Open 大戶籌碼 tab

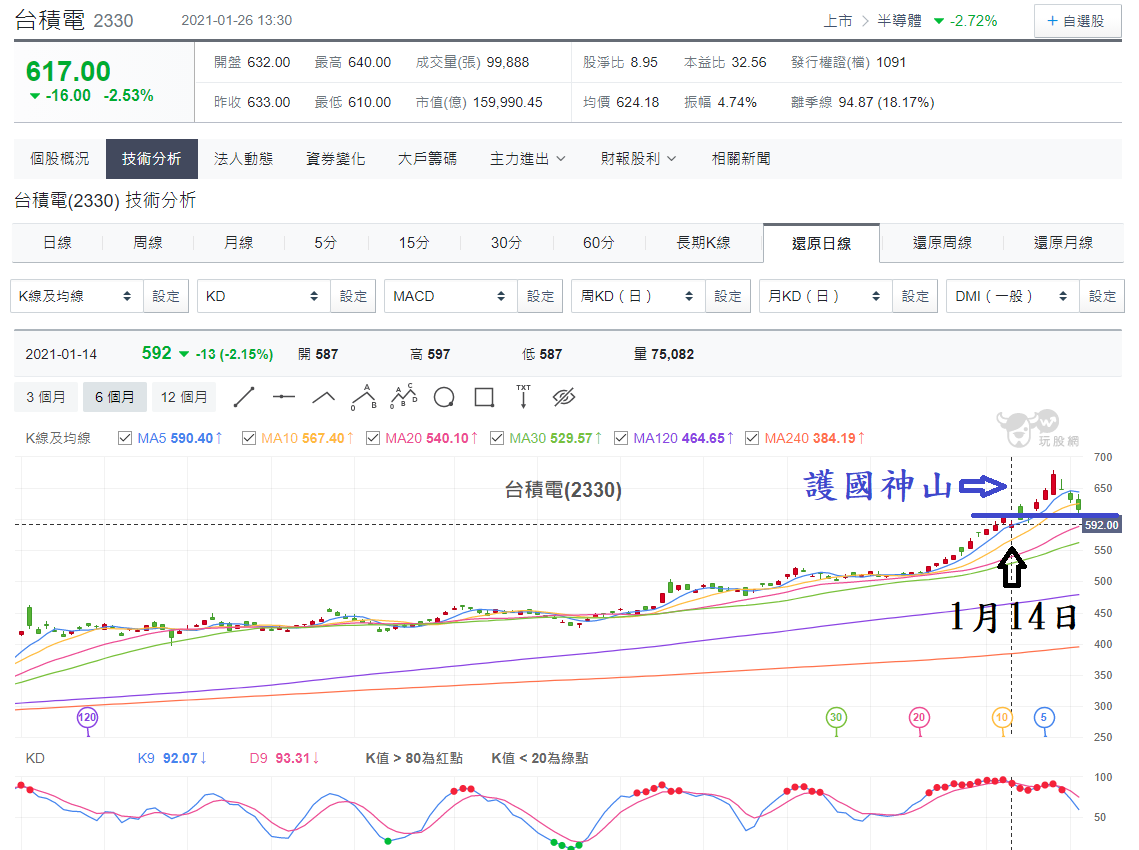tap(427, 158)
